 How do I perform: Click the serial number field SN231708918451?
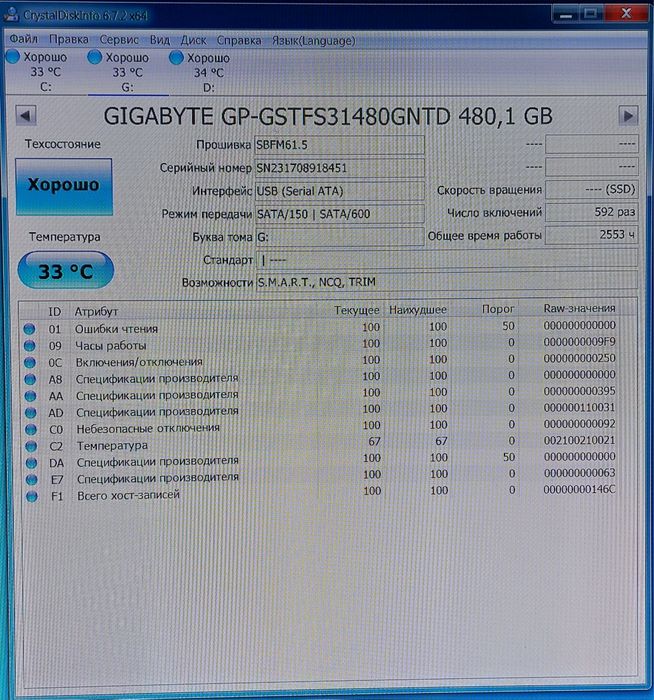pos(339,168)
